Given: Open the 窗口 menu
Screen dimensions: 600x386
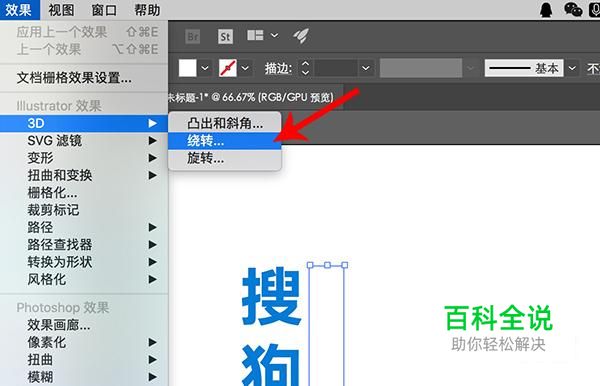Looking at the screenshot, I should pyautogui.click(x=104, y=10).
